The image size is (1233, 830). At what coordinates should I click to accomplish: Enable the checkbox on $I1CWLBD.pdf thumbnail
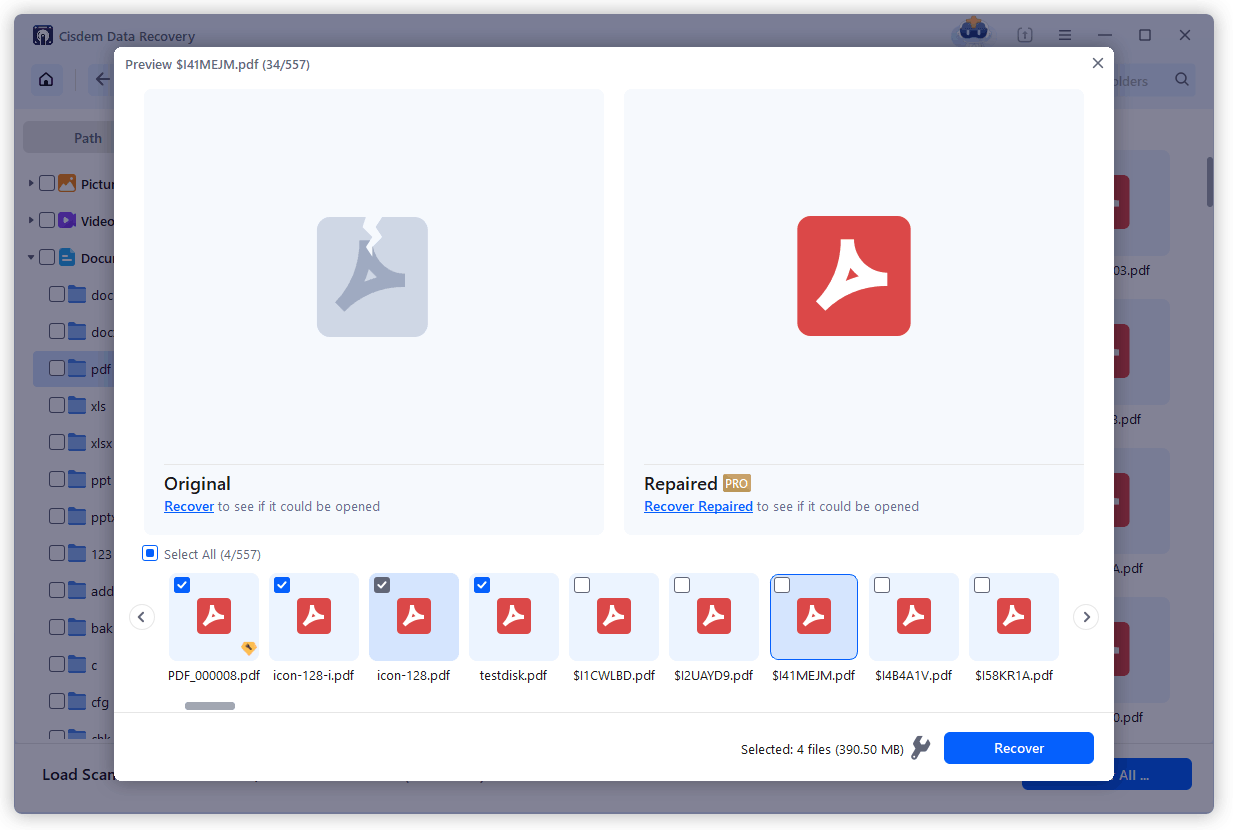(581, 584)
